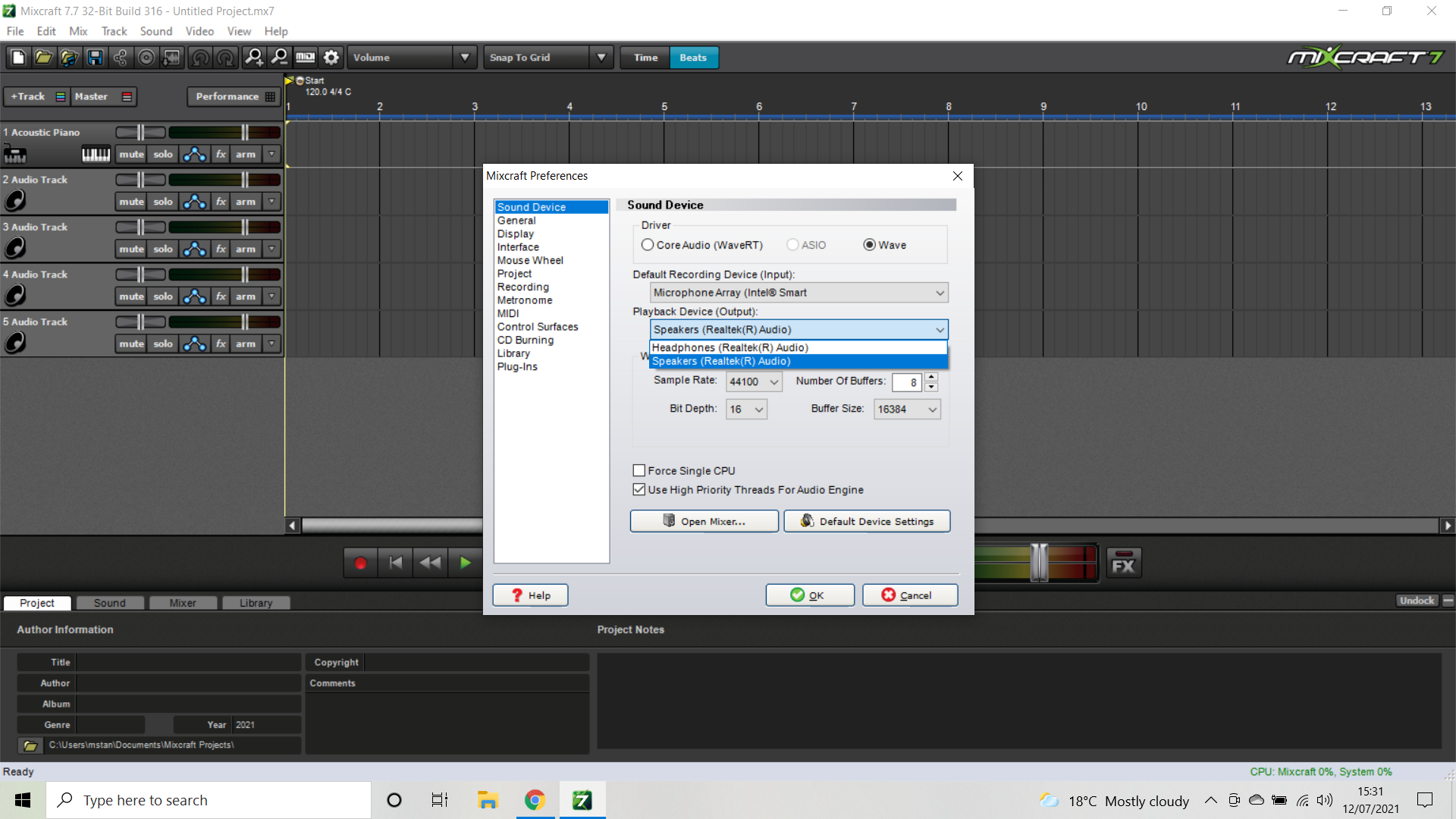Click the Acoustic Piano keyboard icon
Viewport: 1456px width, 819px height.
pos(96,155)
